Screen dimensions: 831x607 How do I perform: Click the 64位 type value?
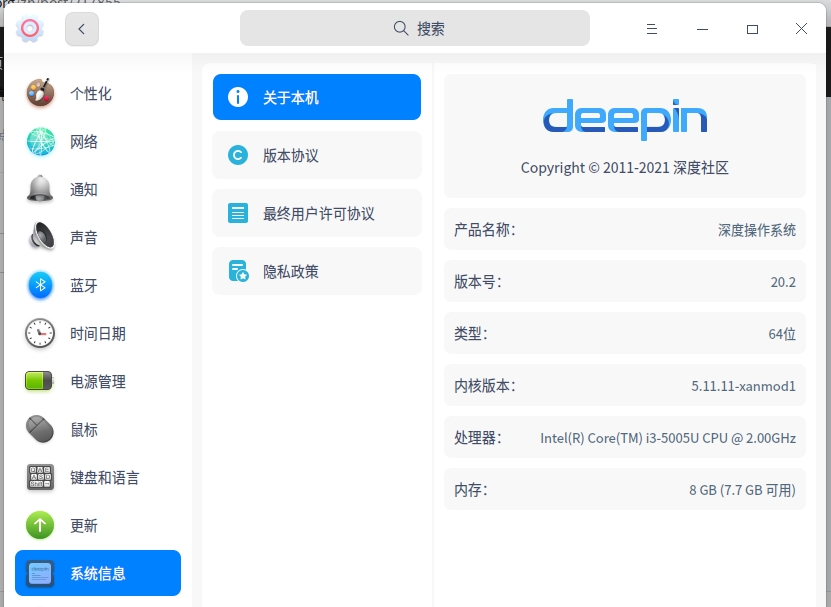coord(782,334)
